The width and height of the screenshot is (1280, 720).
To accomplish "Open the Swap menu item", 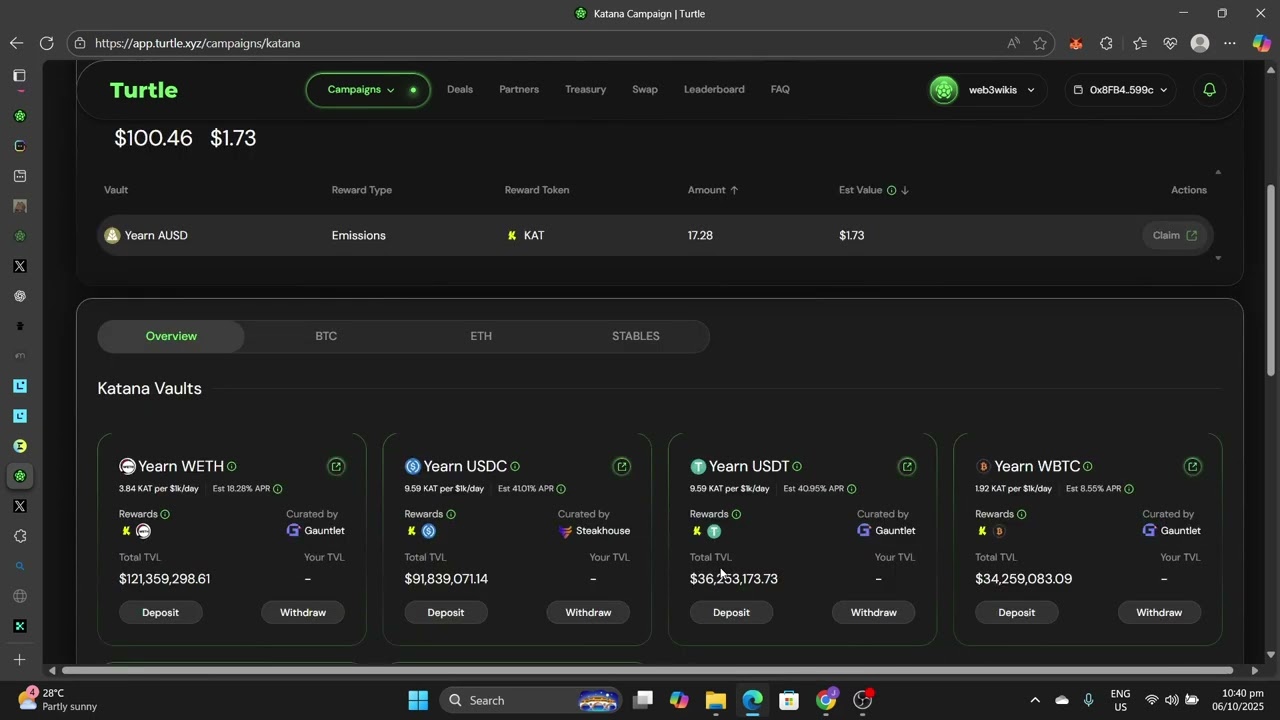I will click(x=645, y=90).
